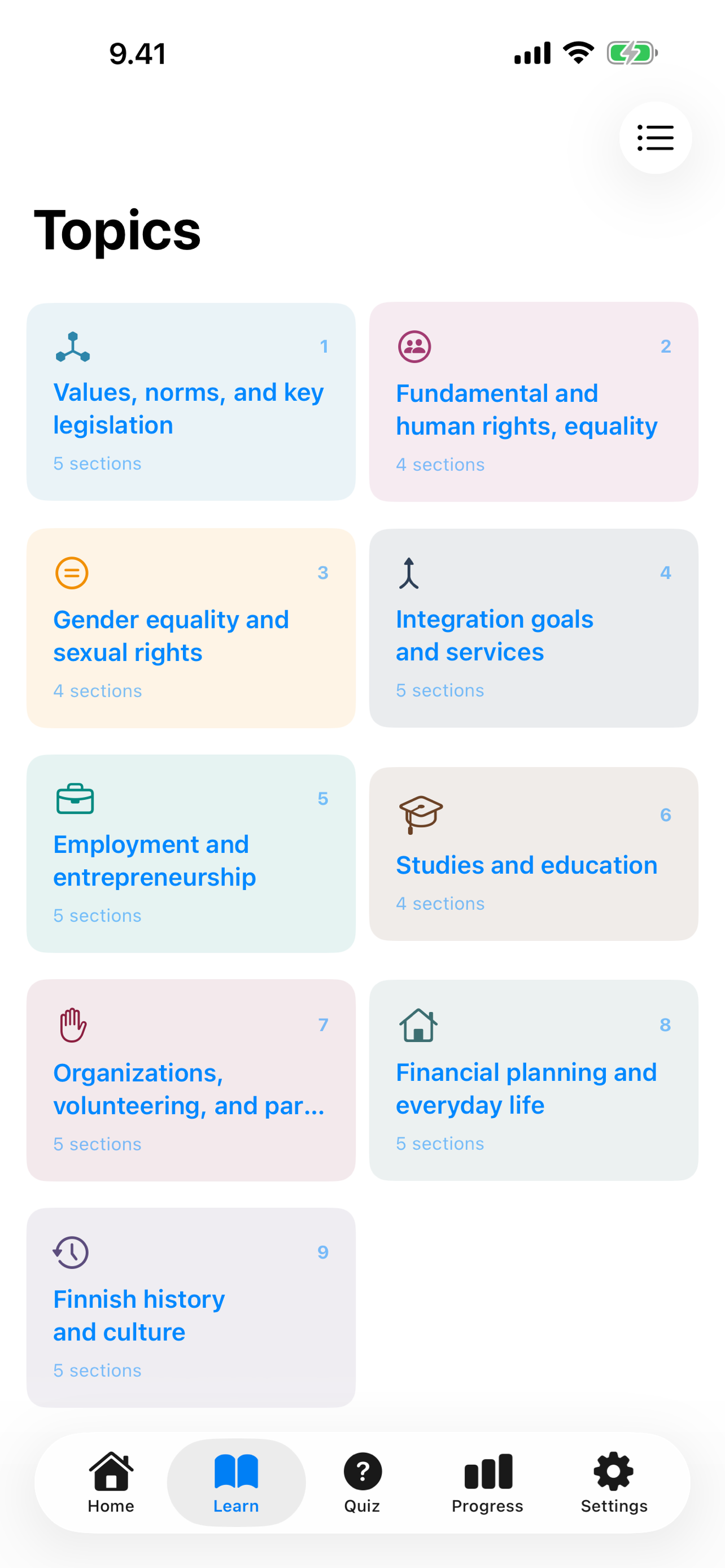This screenshot has height=1568, width=725.
Task: Select the equals icon on Gender equality card
Action: [71, 572]
